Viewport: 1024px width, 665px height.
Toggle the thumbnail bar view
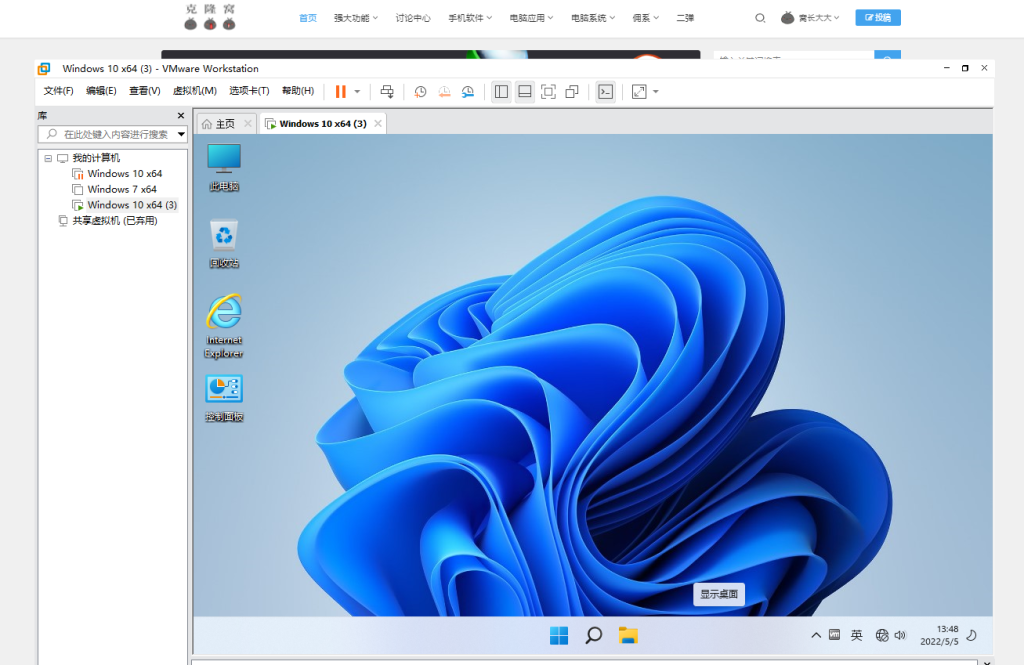tap(524, 91)
